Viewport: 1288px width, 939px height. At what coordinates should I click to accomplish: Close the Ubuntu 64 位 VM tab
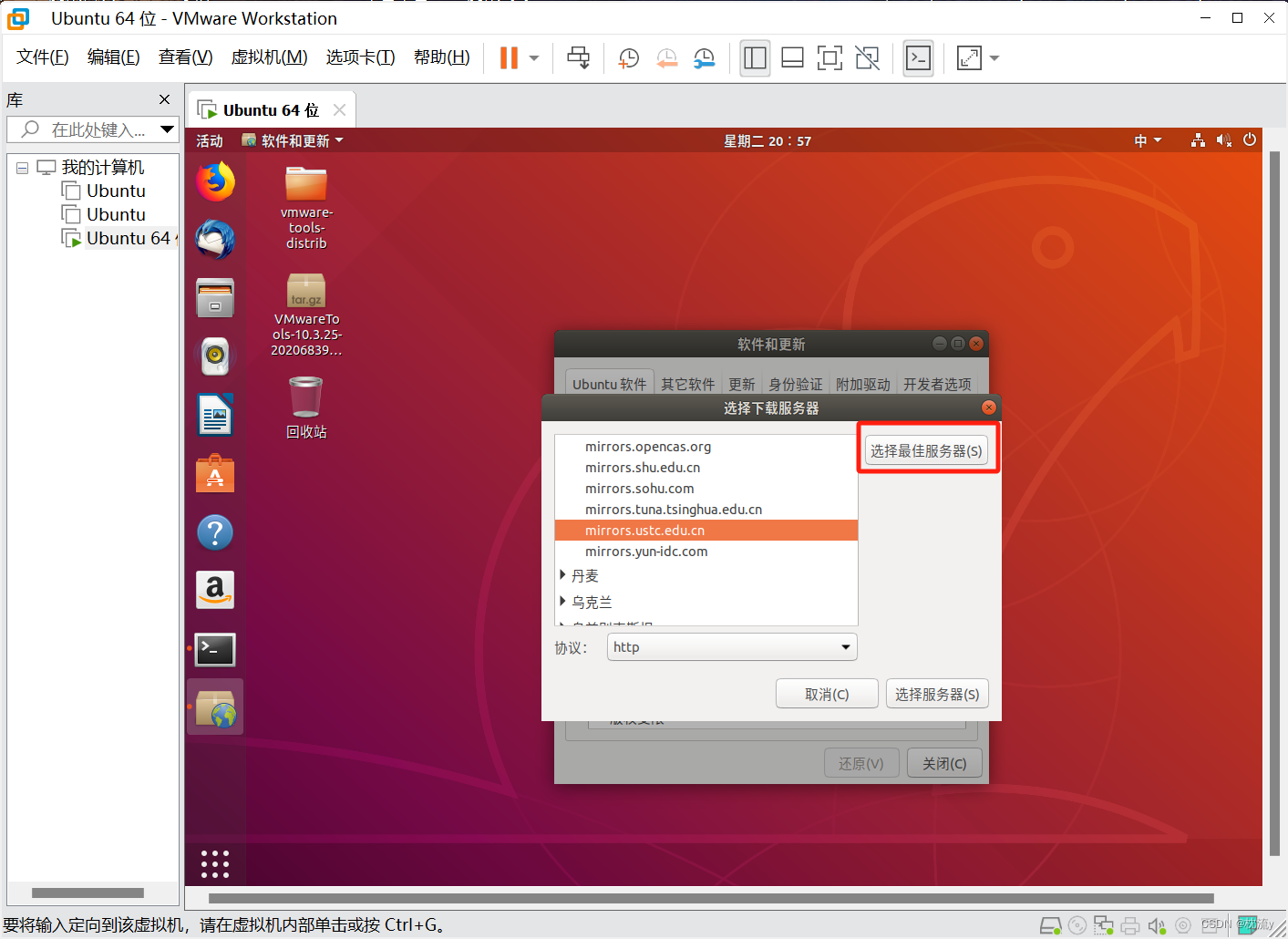[x=339, y=110]
